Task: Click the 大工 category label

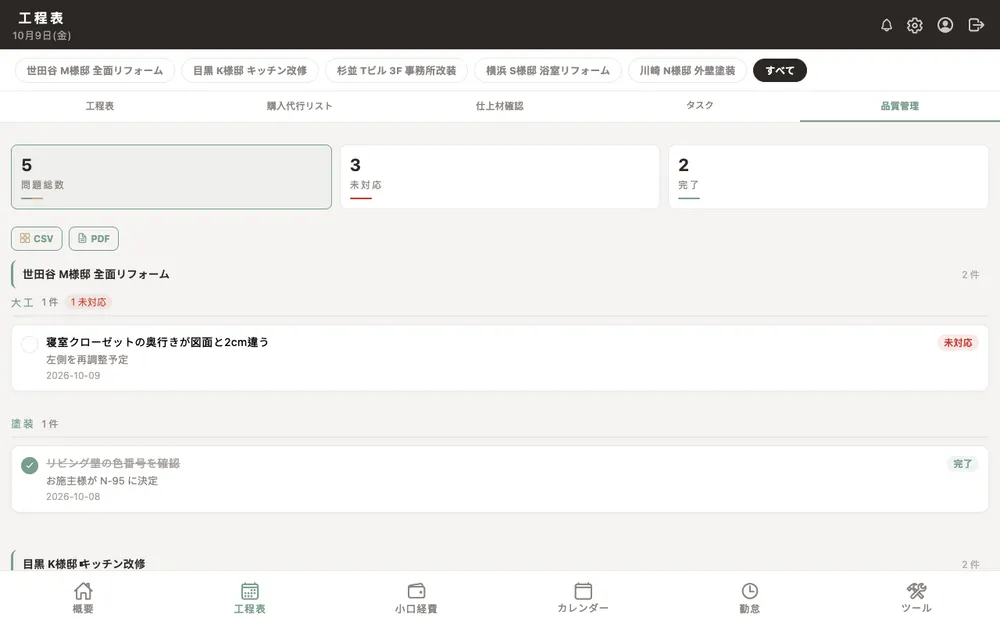Action: pos(22,302)
